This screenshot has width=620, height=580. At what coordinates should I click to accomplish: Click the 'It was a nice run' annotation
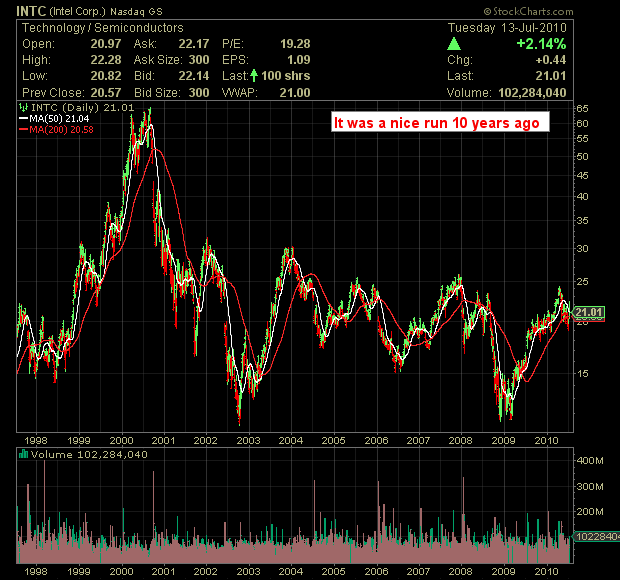[x=440, y=122]
